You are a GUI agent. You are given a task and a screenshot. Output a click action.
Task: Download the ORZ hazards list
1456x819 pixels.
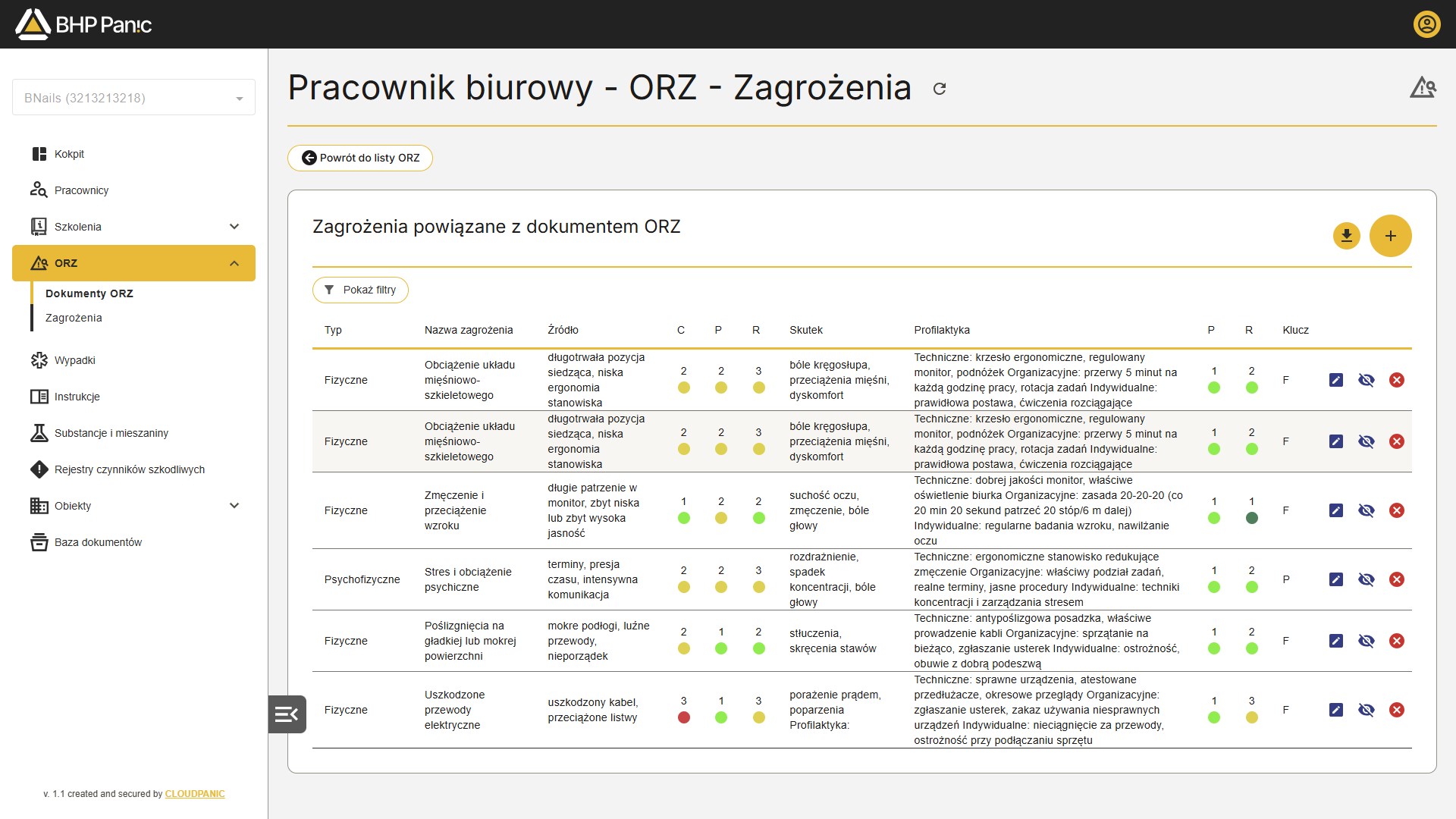1346,236
